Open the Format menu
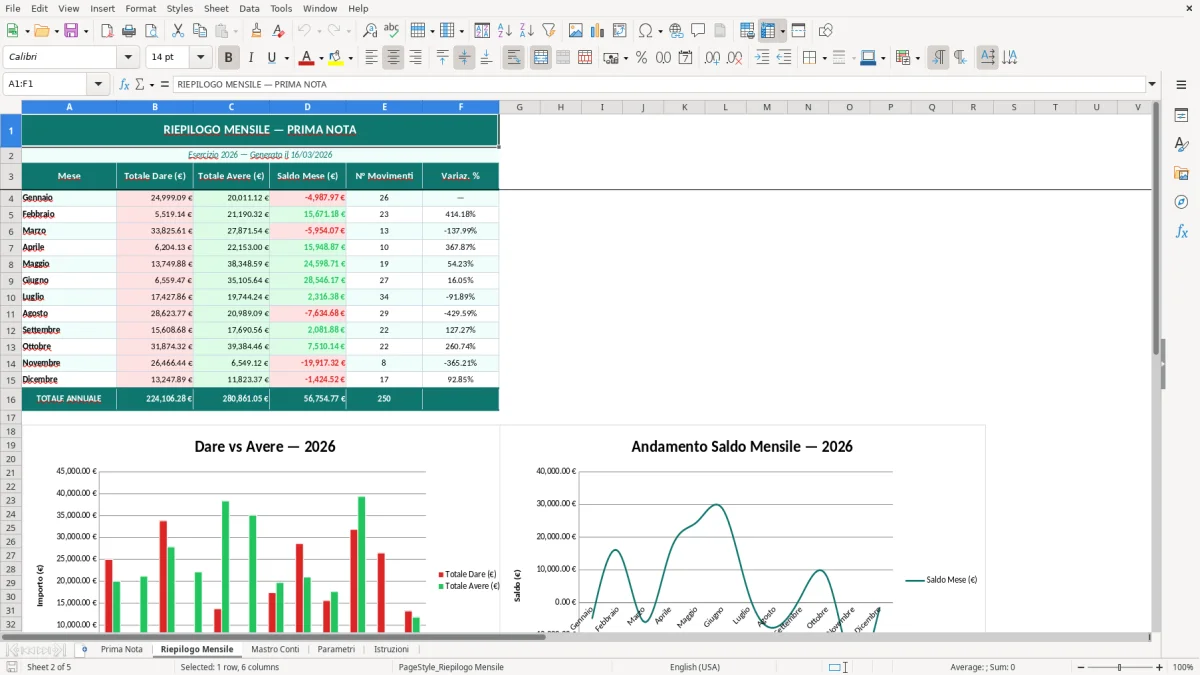The image size is (1200, 675). pos(141,8)
